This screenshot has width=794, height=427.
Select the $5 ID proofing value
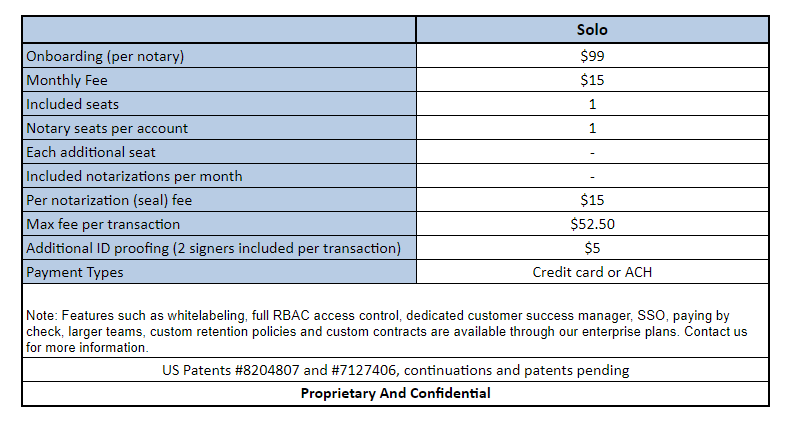pos(592,248)
